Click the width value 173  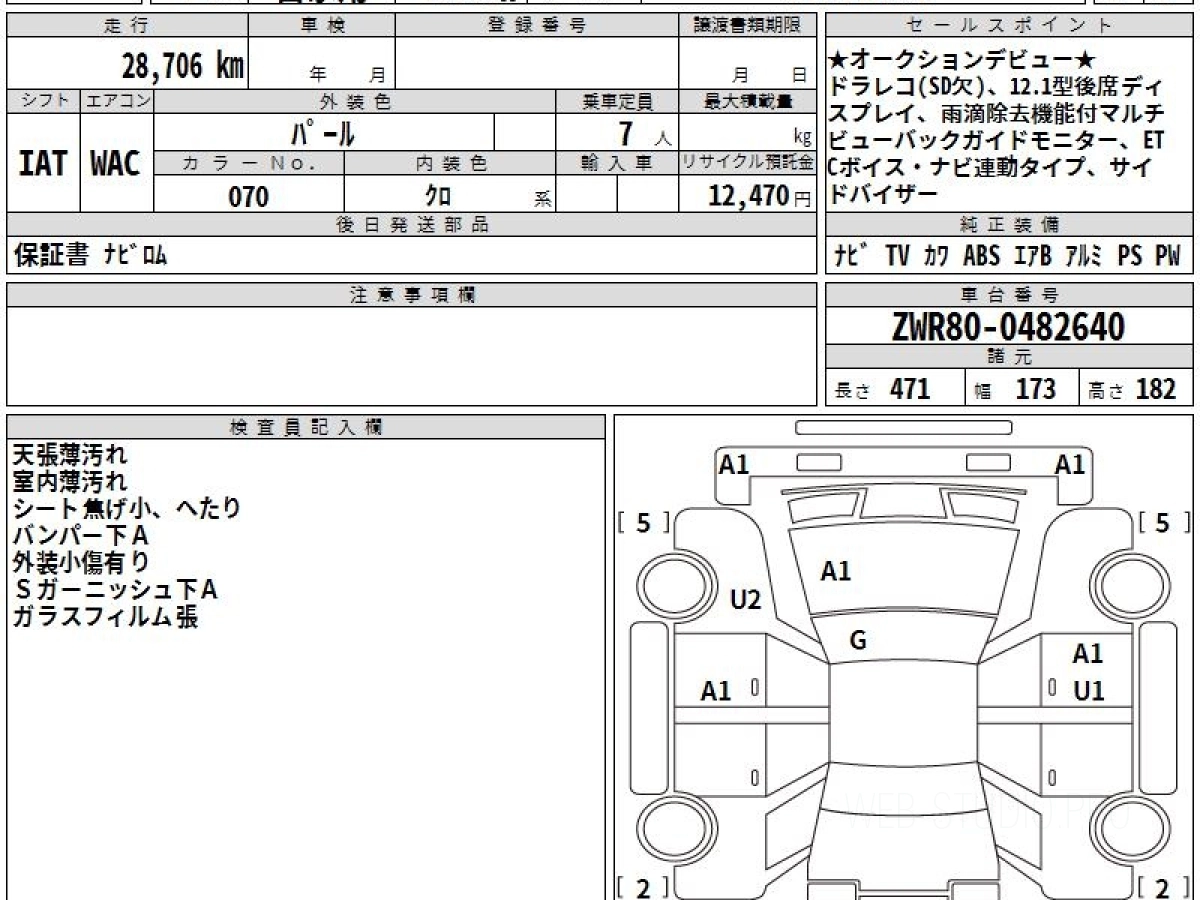tap(1035, 389)
